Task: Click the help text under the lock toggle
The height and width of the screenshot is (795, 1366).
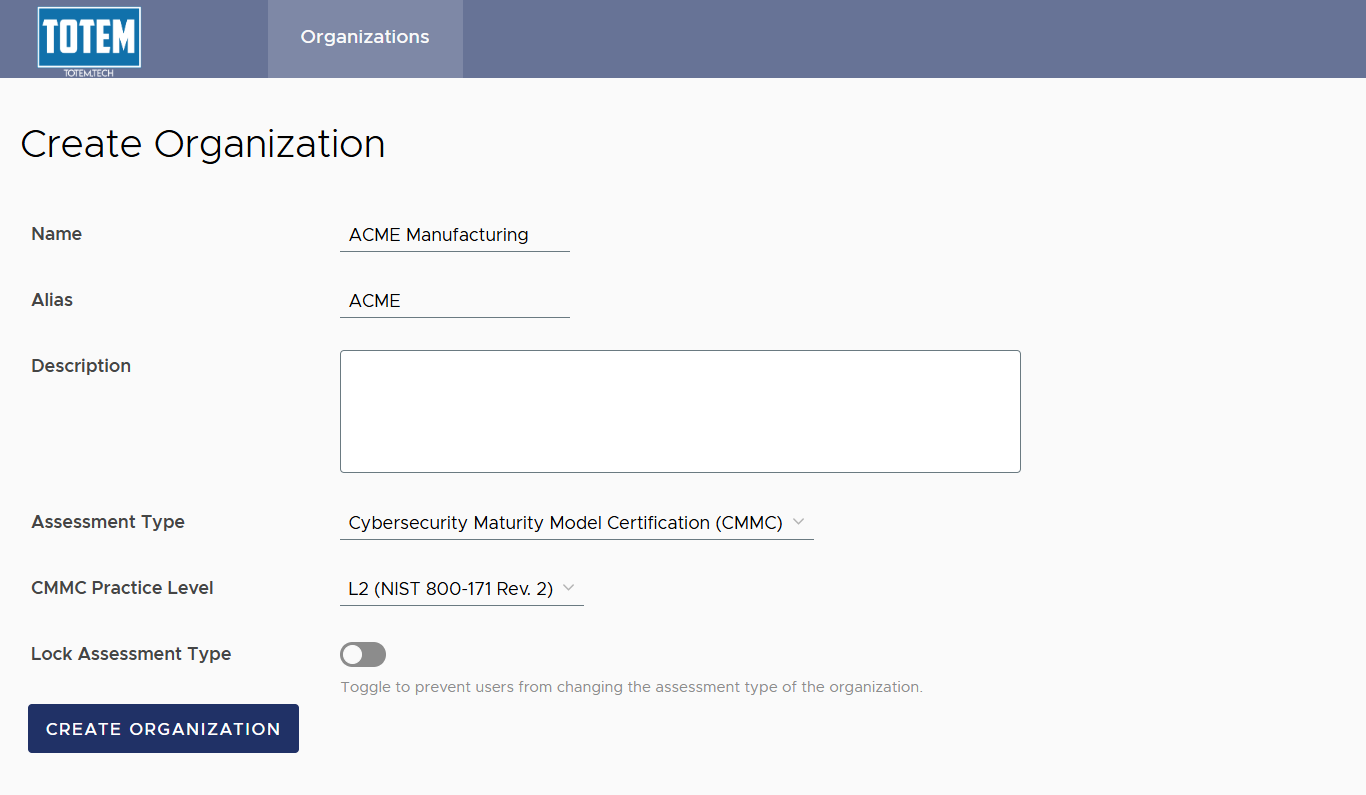Action: tap(631, 687)
